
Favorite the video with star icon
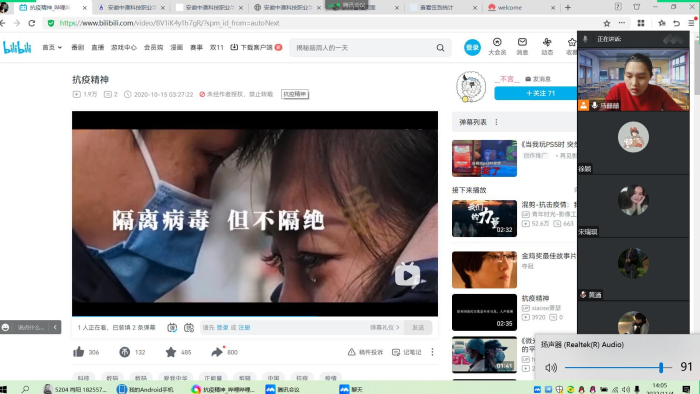point(171,352)
